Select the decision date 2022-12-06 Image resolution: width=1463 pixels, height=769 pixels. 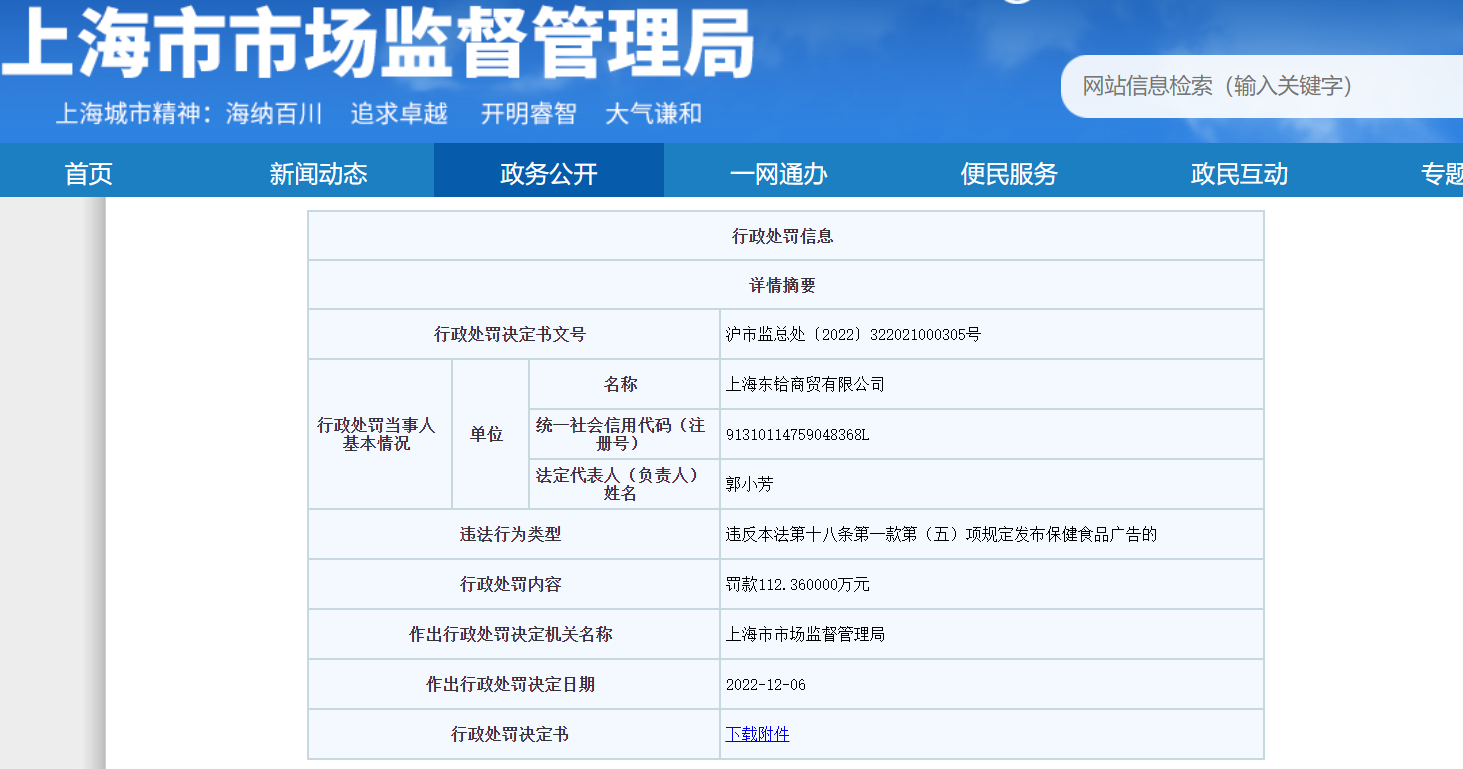(765, 684)
